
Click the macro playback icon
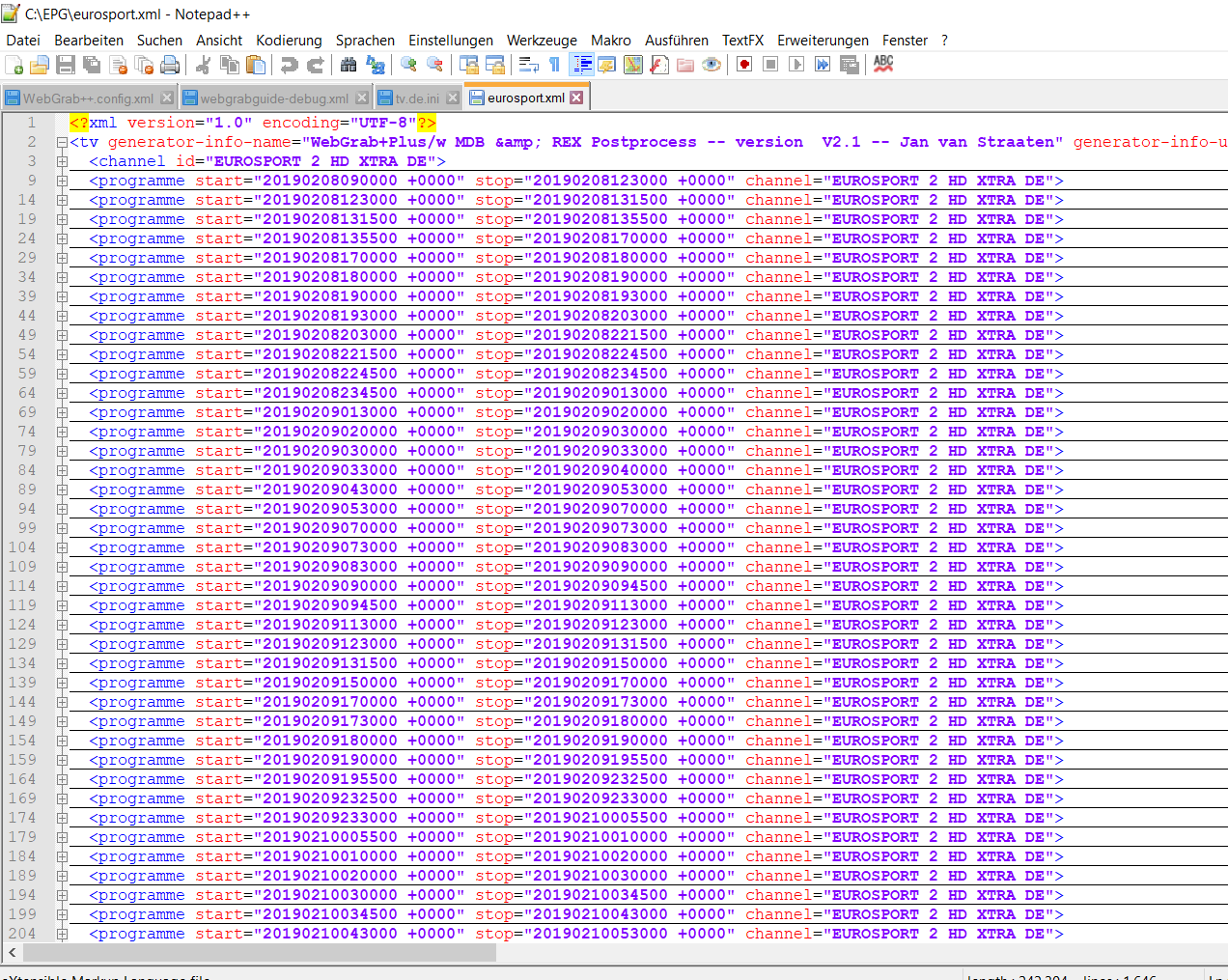click(796, 65)
